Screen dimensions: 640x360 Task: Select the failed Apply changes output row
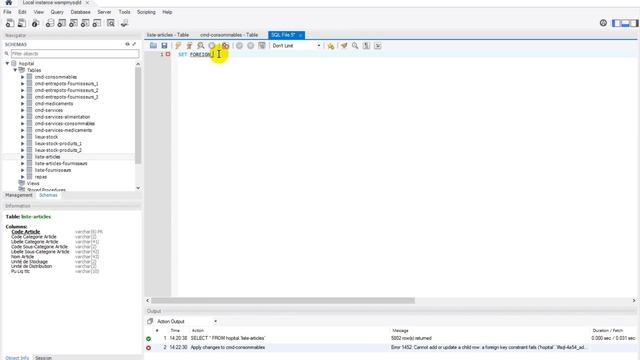pos(391,348)
